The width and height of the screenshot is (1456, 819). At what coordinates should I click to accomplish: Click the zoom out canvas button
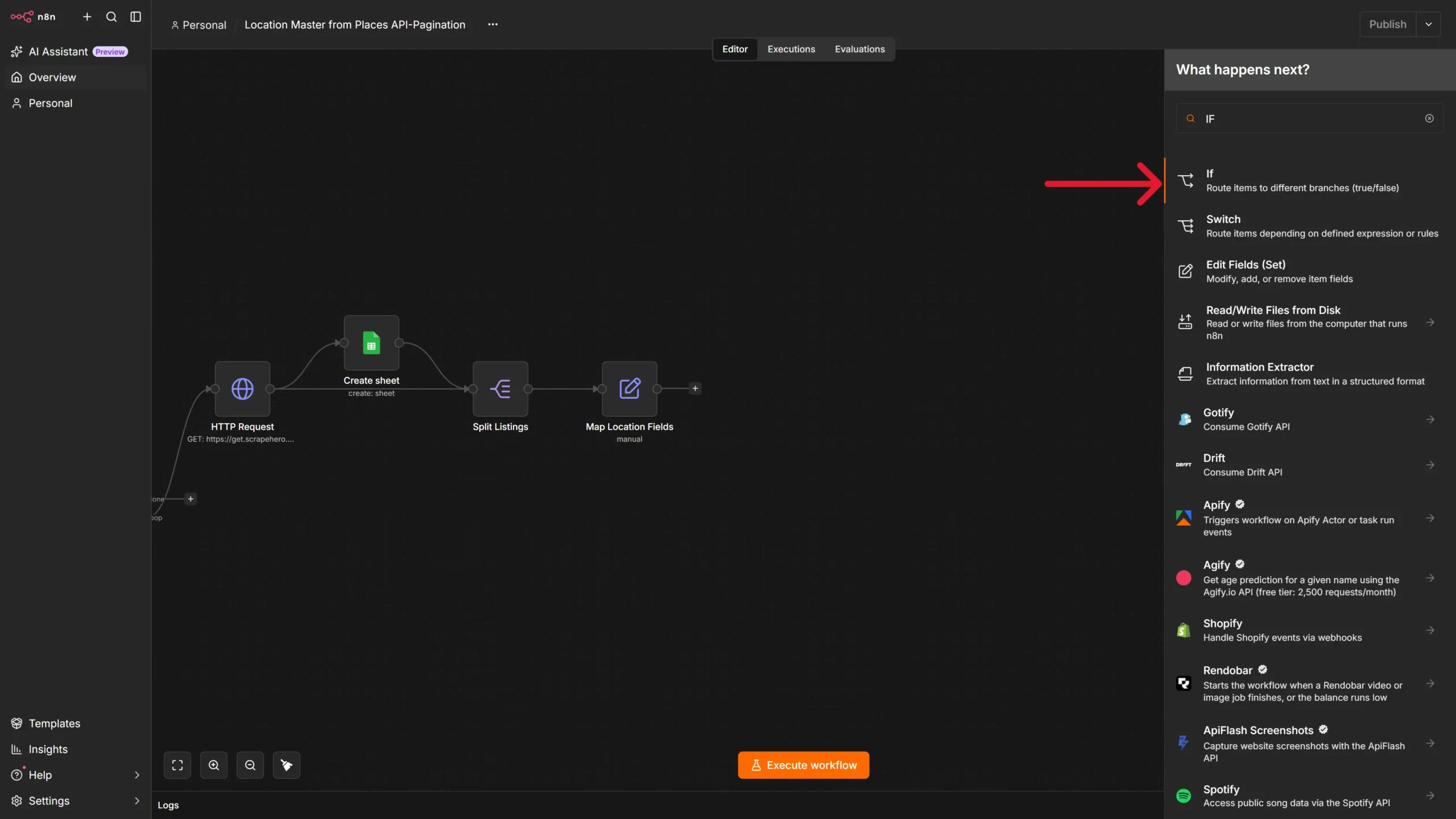(250, 765)
